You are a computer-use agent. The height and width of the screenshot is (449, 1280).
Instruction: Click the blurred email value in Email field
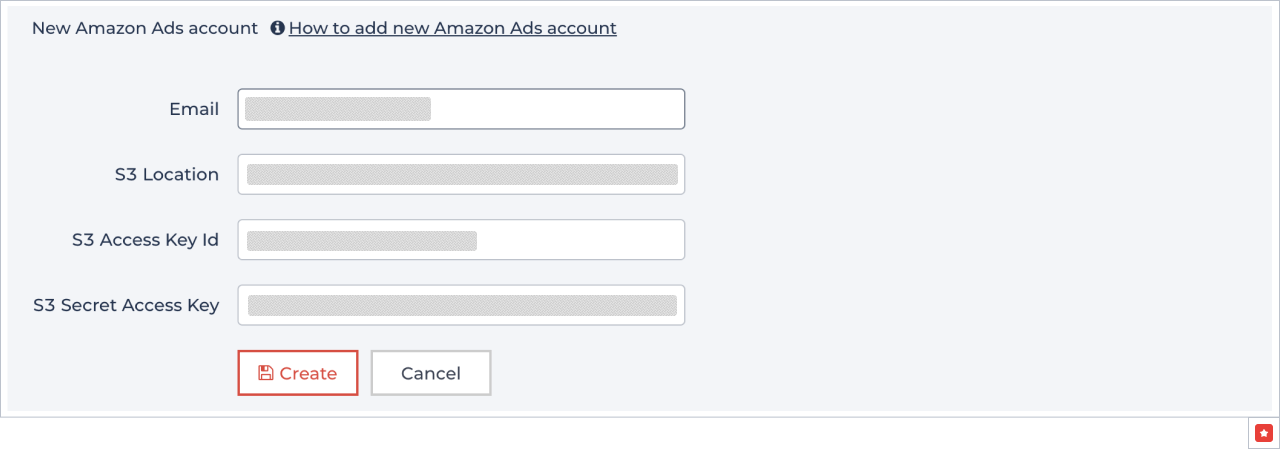click(338, 109)
